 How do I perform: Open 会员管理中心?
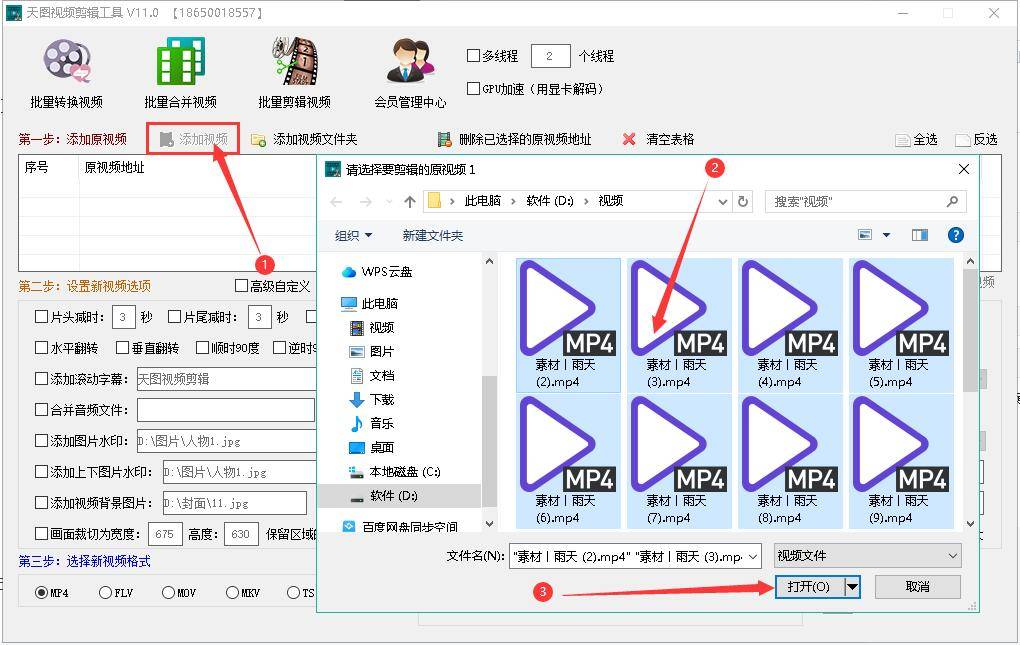[x=410, y=73]
